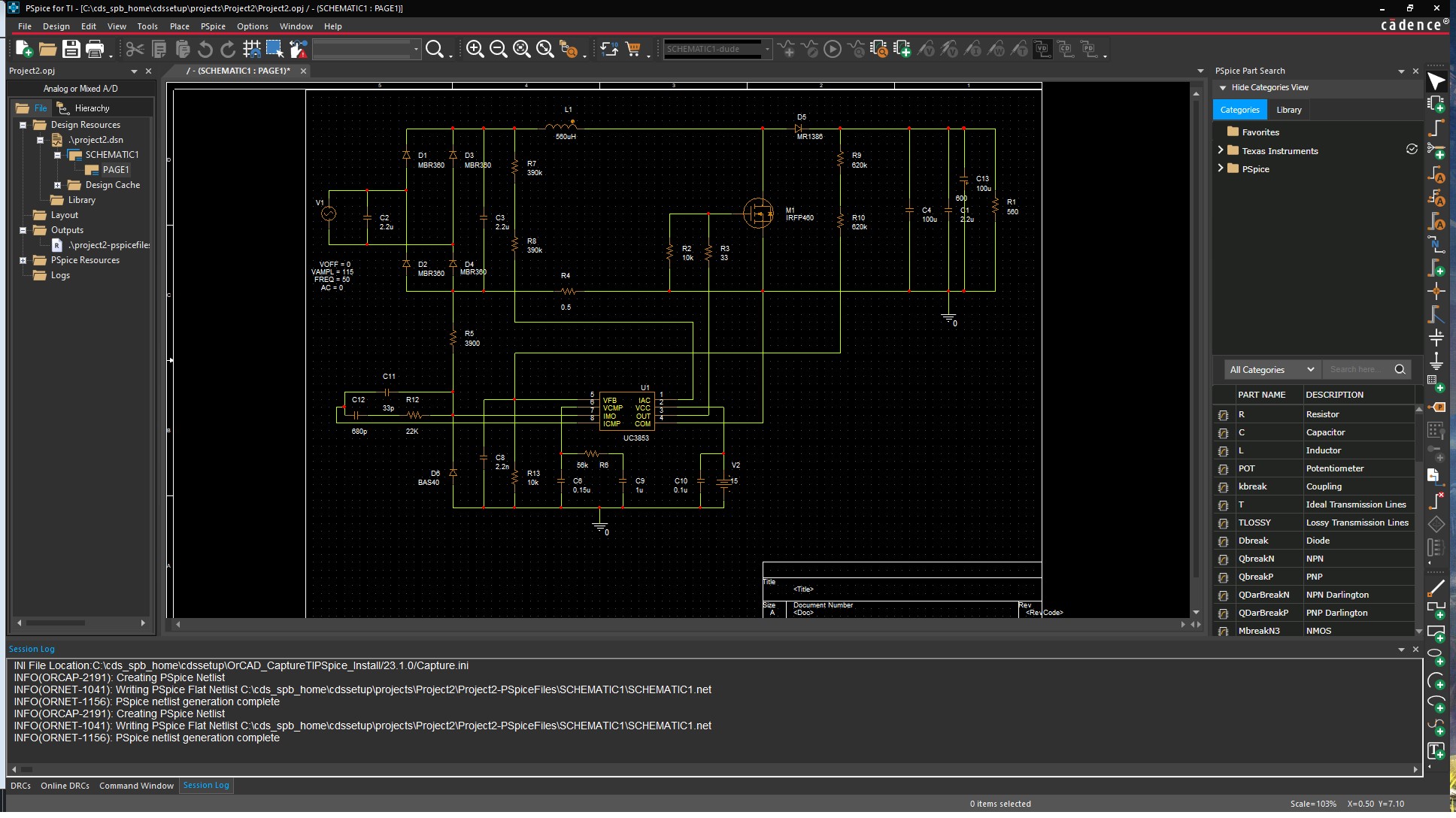This screenshot has width=1456, height=818.
Task: Select the PAGE1 tree item
Action: pyautogui.click(x=115, y=170)
